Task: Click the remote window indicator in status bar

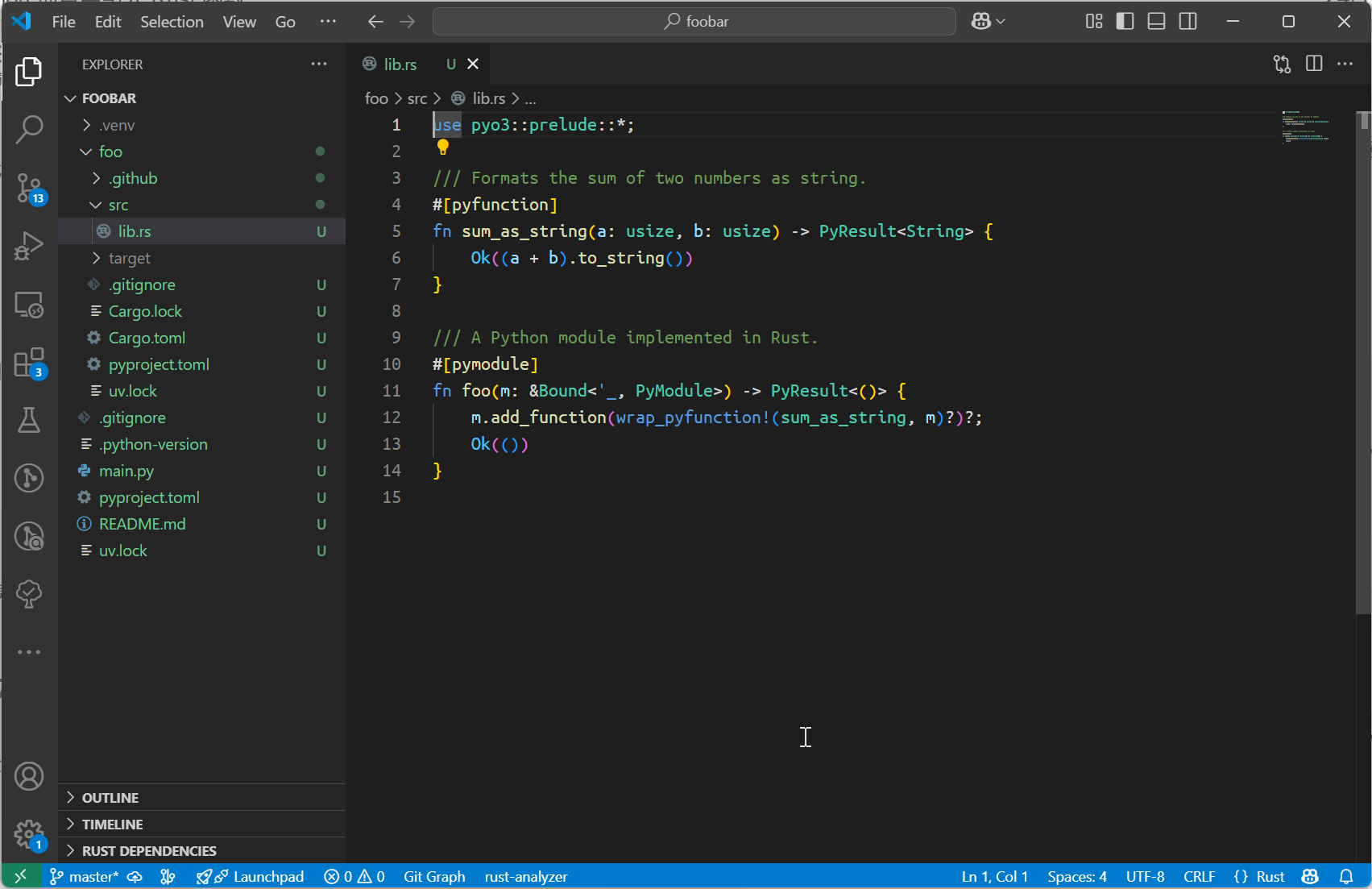Action: (x=20, y=876)
